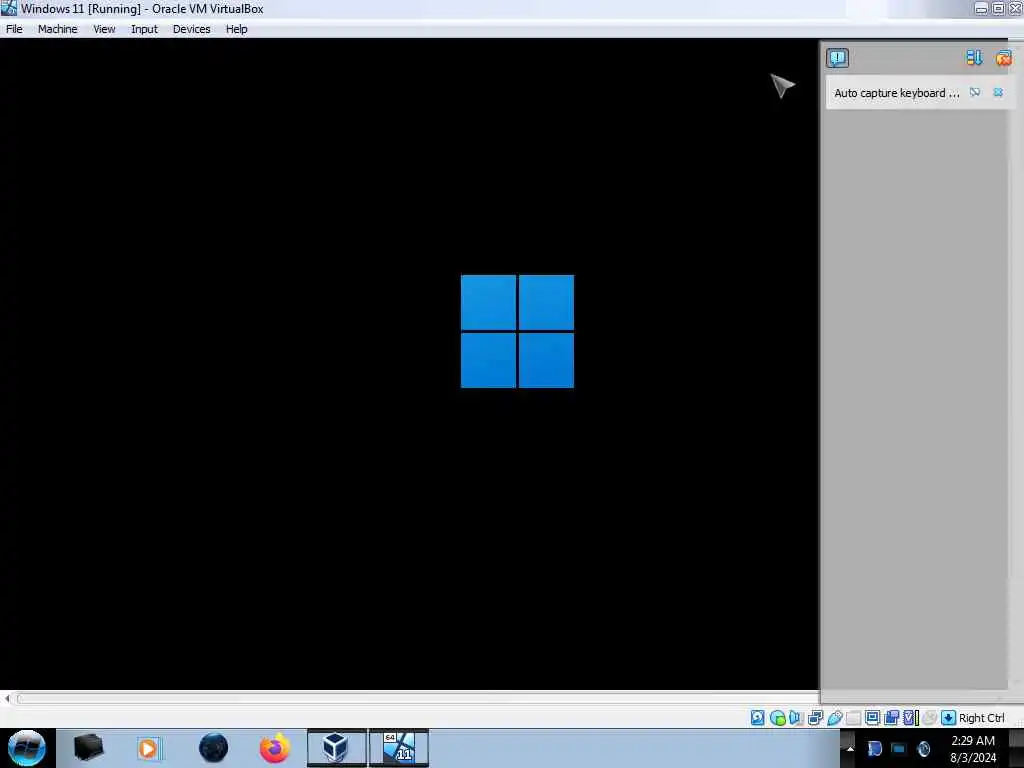Toggle 'don't show again' on keyboard notification

coord(975,93)
